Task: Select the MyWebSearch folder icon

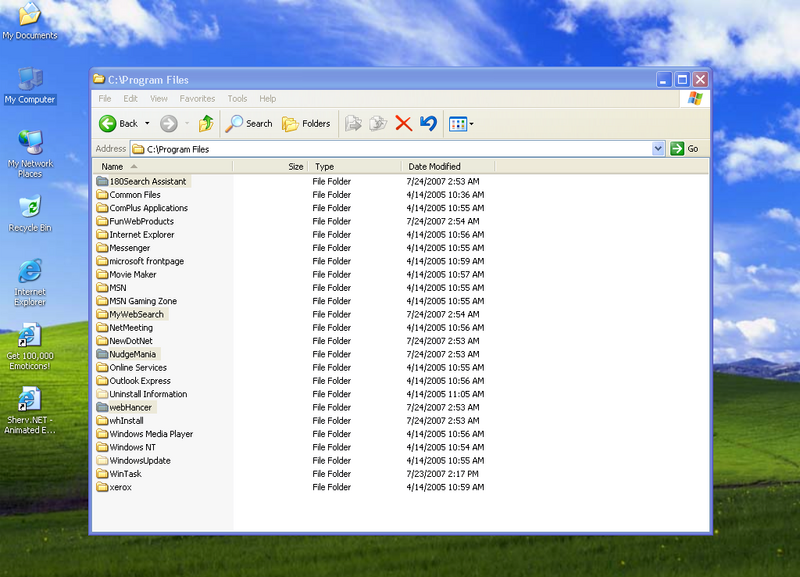Action: (102, 314)
